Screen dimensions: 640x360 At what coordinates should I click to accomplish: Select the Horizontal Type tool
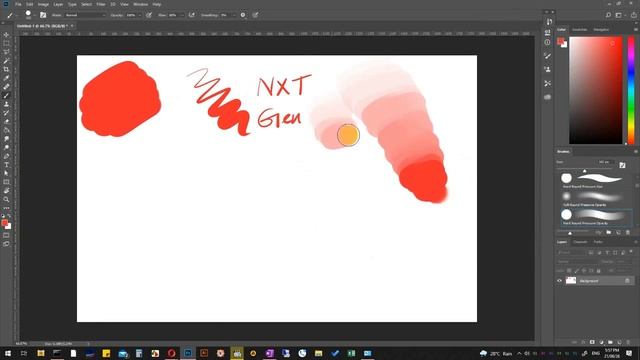[6, 165]
